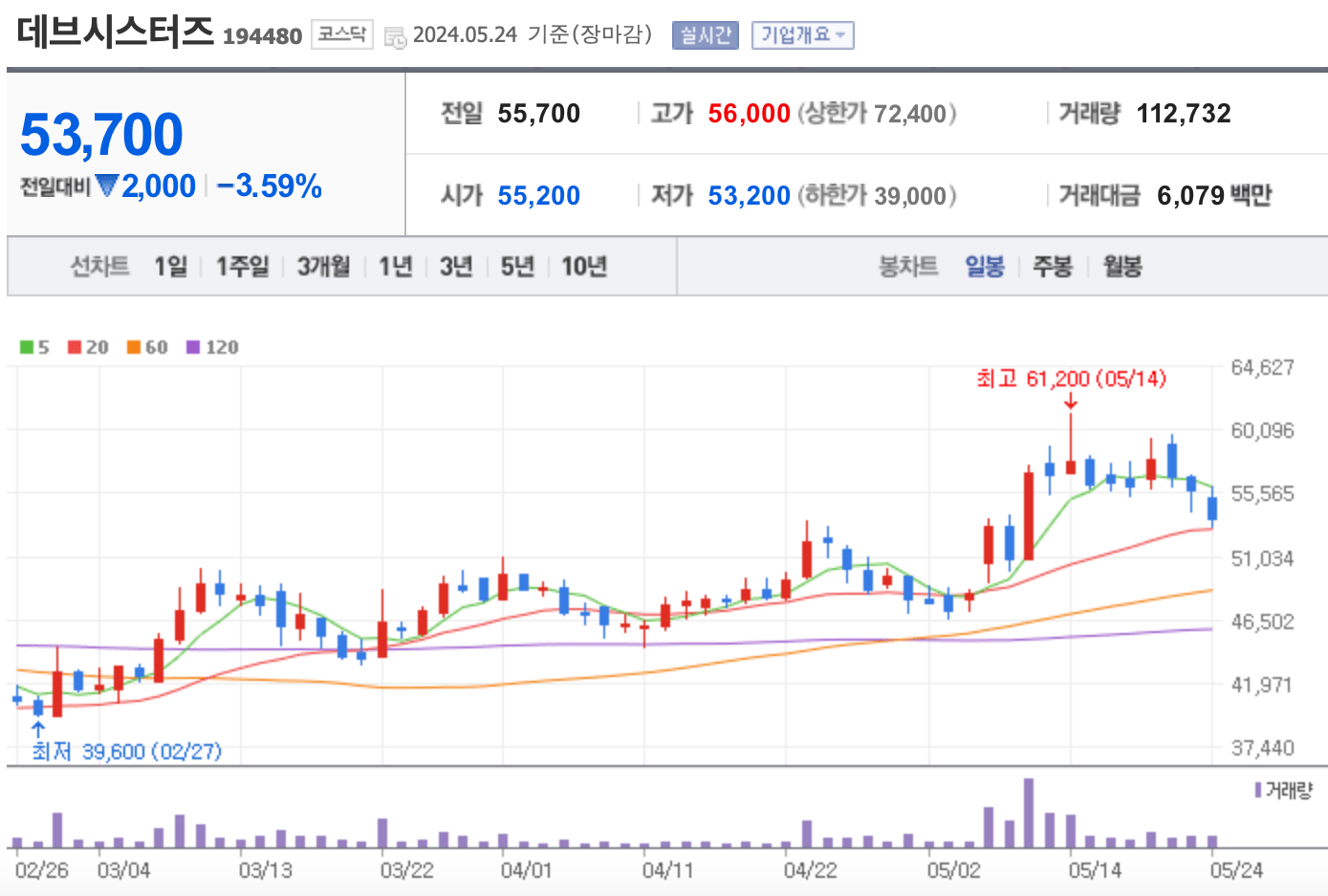Image resolution: width=1328 pixels, height=896 pixels.
Task: Click the 05/14 date axis label
Action: [1095, 870]
